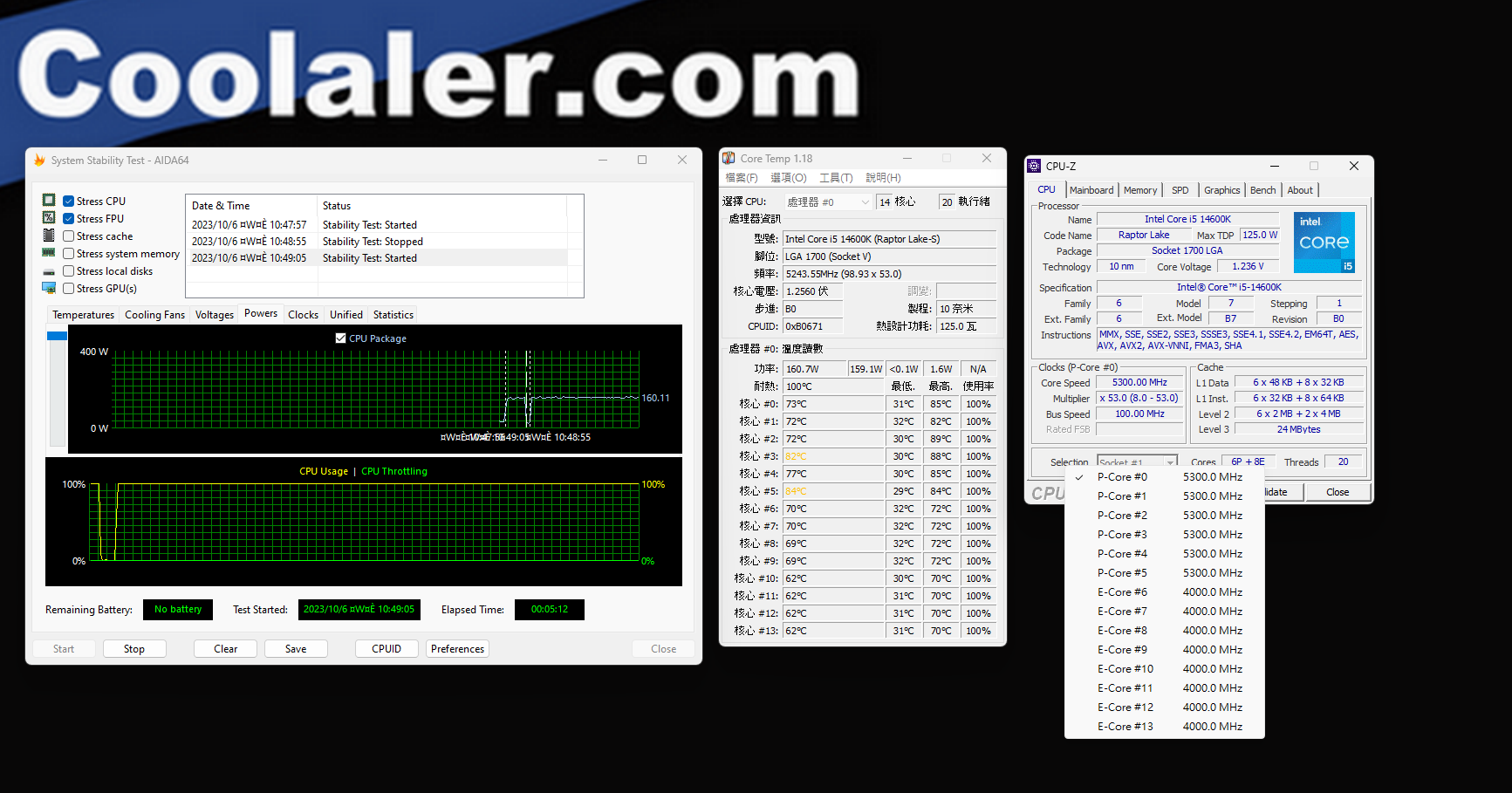Click the Elapsed Time 00:05:12 field

549,610
